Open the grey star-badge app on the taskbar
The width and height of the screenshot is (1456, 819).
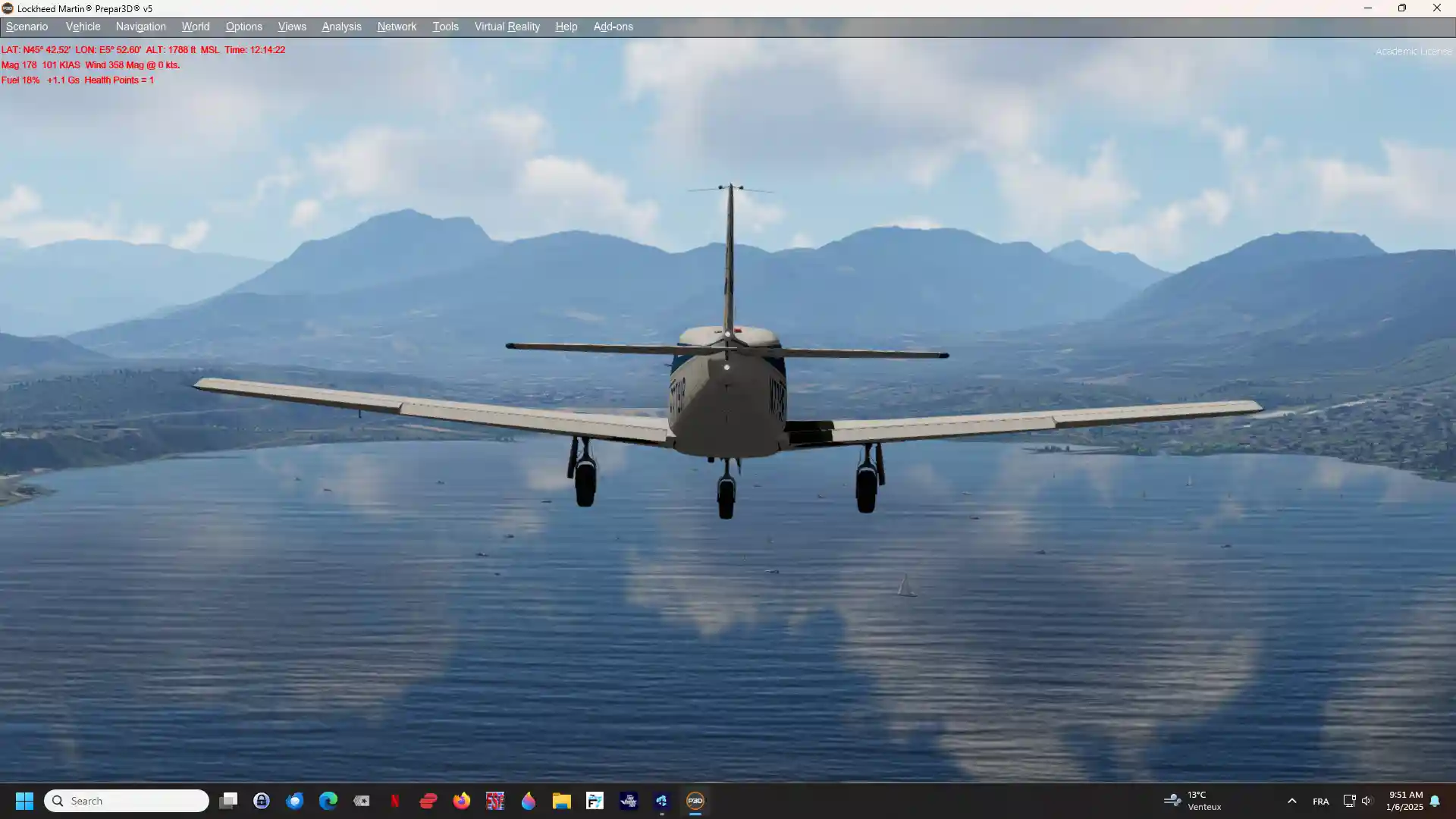click(x=362, y=801)
